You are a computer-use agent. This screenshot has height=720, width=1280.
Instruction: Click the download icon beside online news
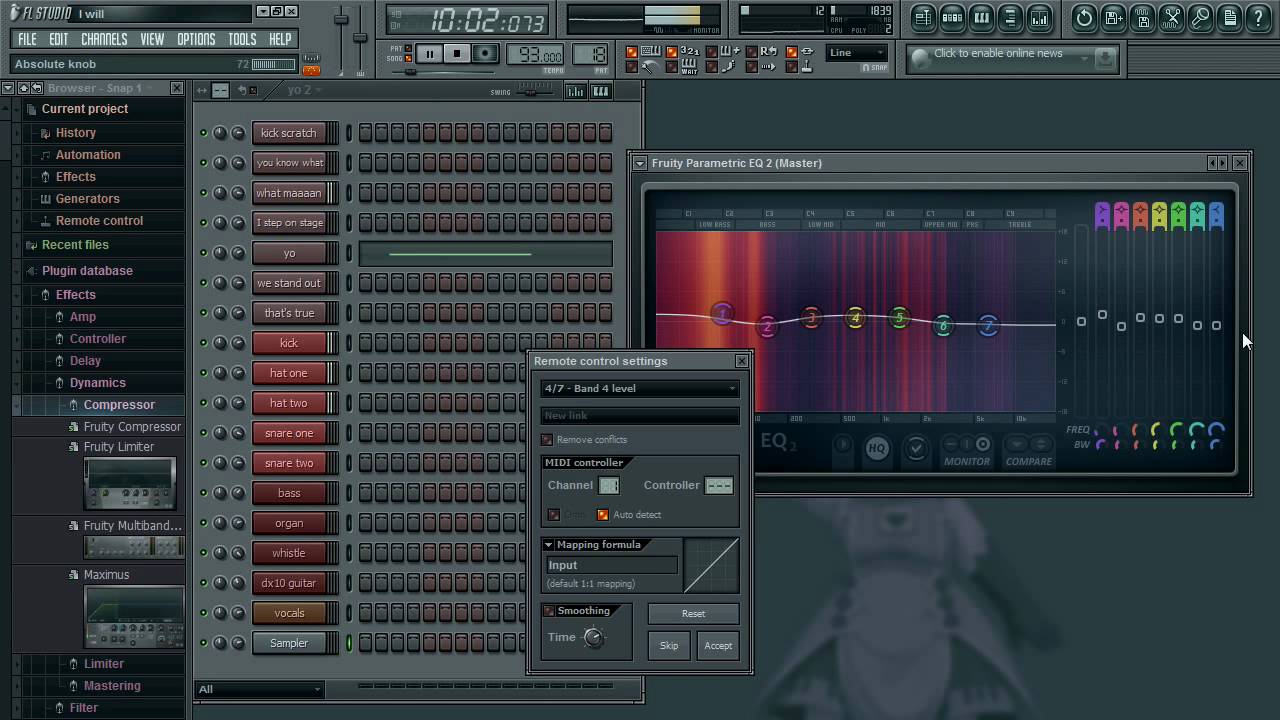click(1104, 59)
